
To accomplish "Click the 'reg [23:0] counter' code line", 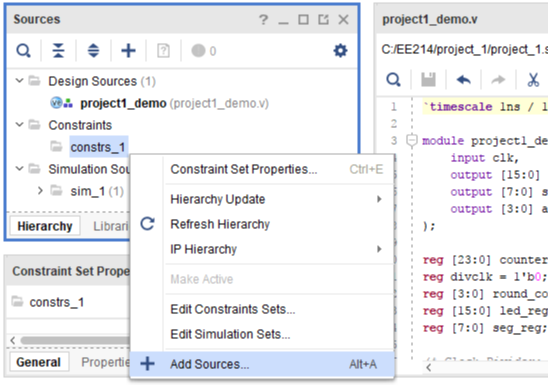I will pos(485,260).
